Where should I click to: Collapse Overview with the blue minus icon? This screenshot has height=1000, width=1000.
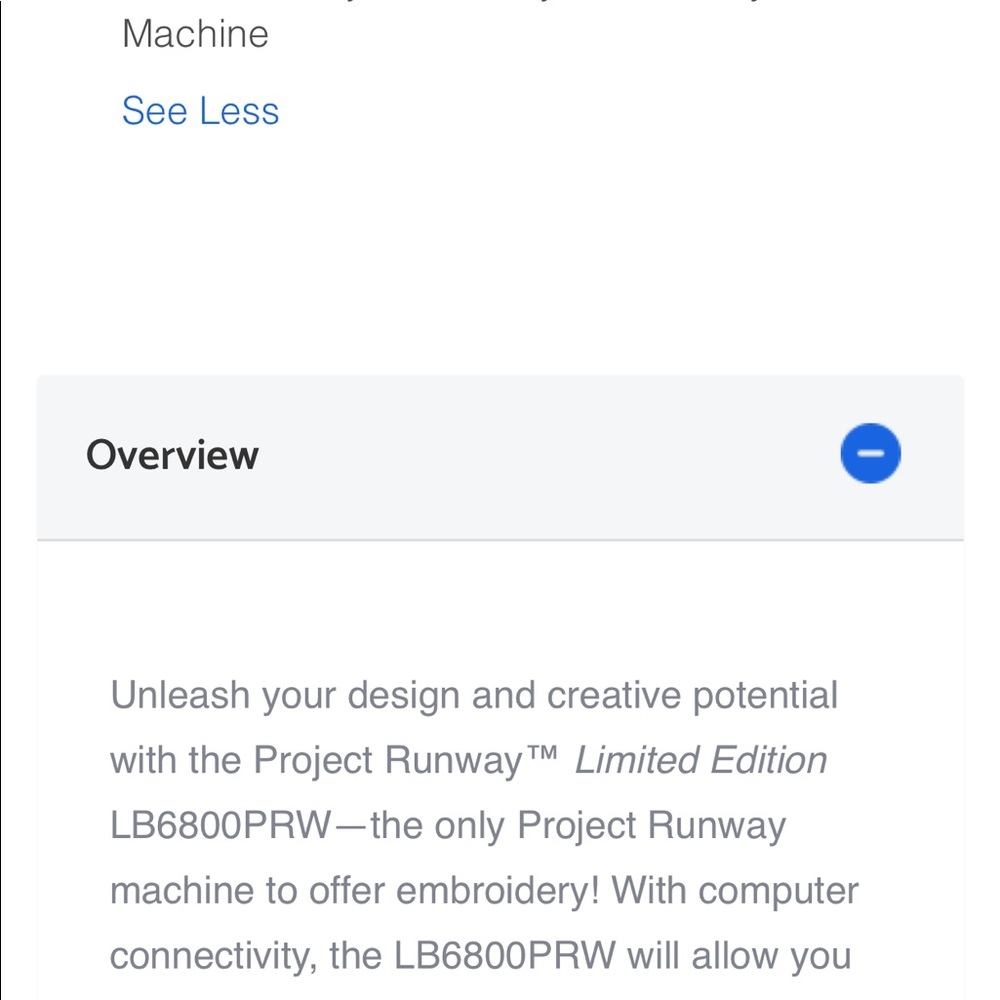coord(871,453)
